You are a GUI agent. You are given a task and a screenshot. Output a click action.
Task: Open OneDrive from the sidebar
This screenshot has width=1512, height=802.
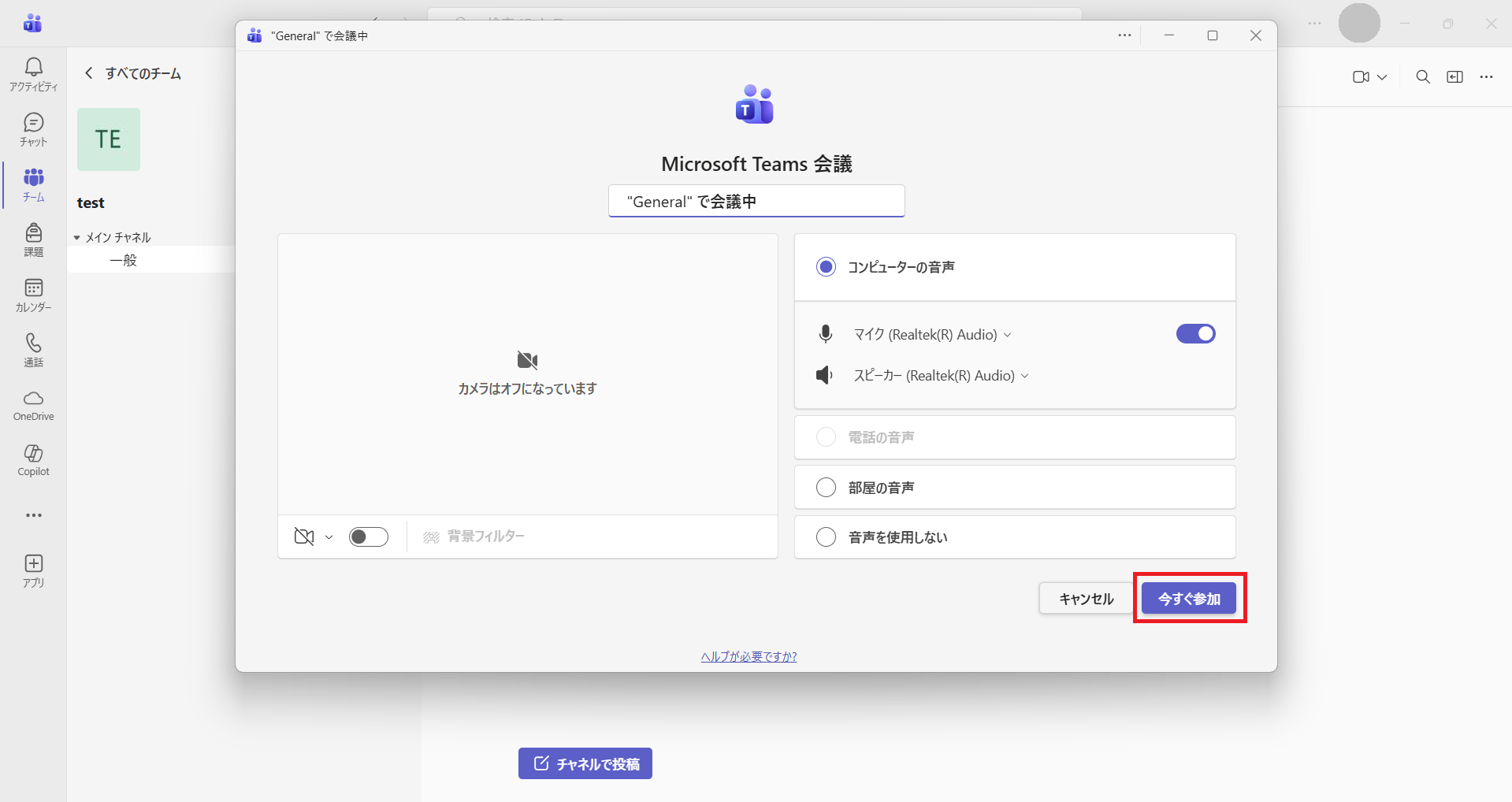[33, 405]
